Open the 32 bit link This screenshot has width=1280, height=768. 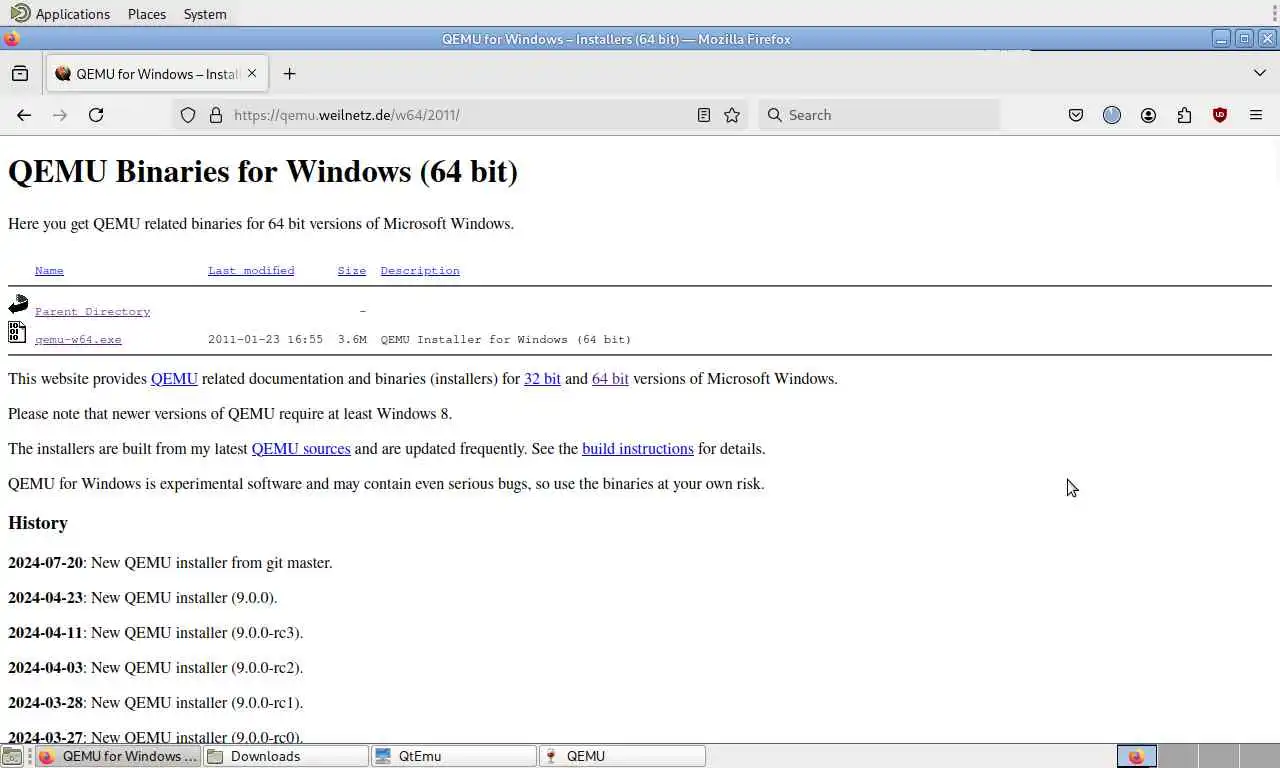click(x=542, y=379)
